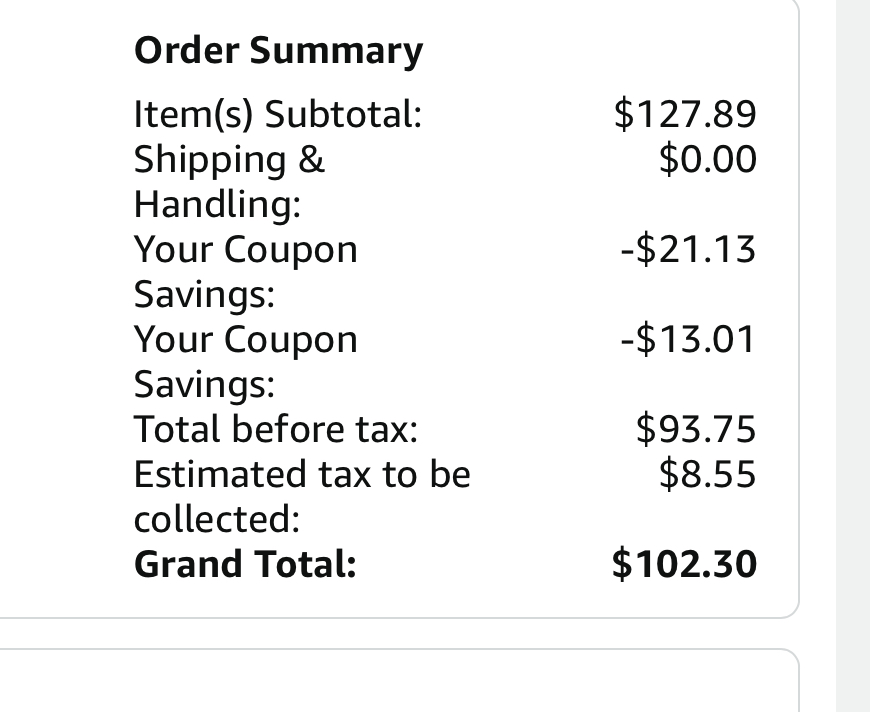Click the Total before tax label
Image resolution: width=870 pixels, height=712 pixels.
(x=276, y=430)
